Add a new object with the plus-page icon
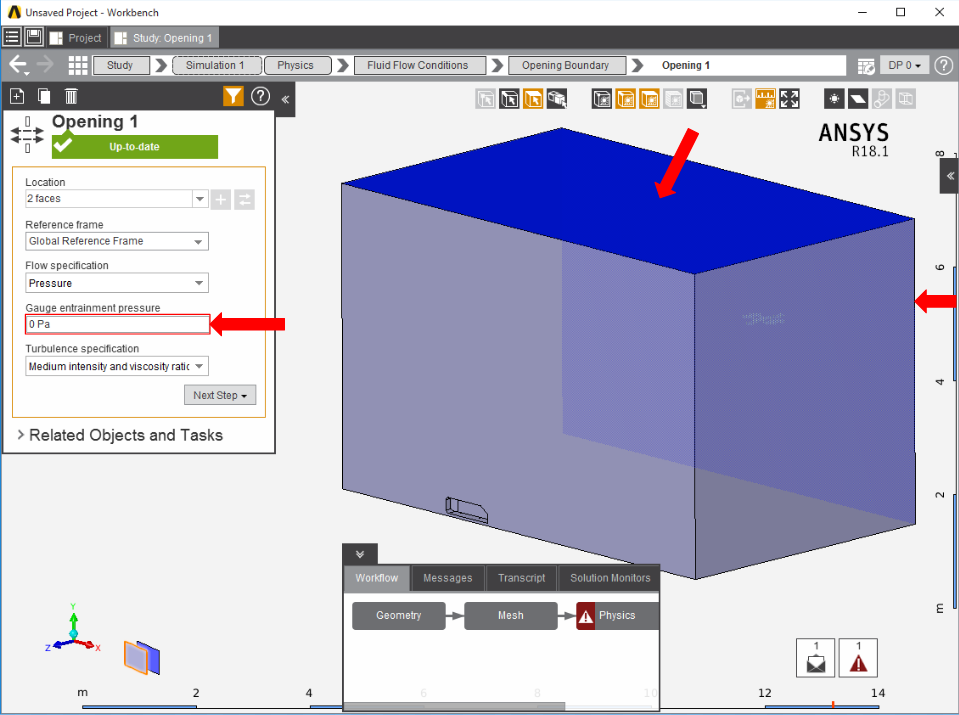959x715 pixels. (x=17, y=96)
